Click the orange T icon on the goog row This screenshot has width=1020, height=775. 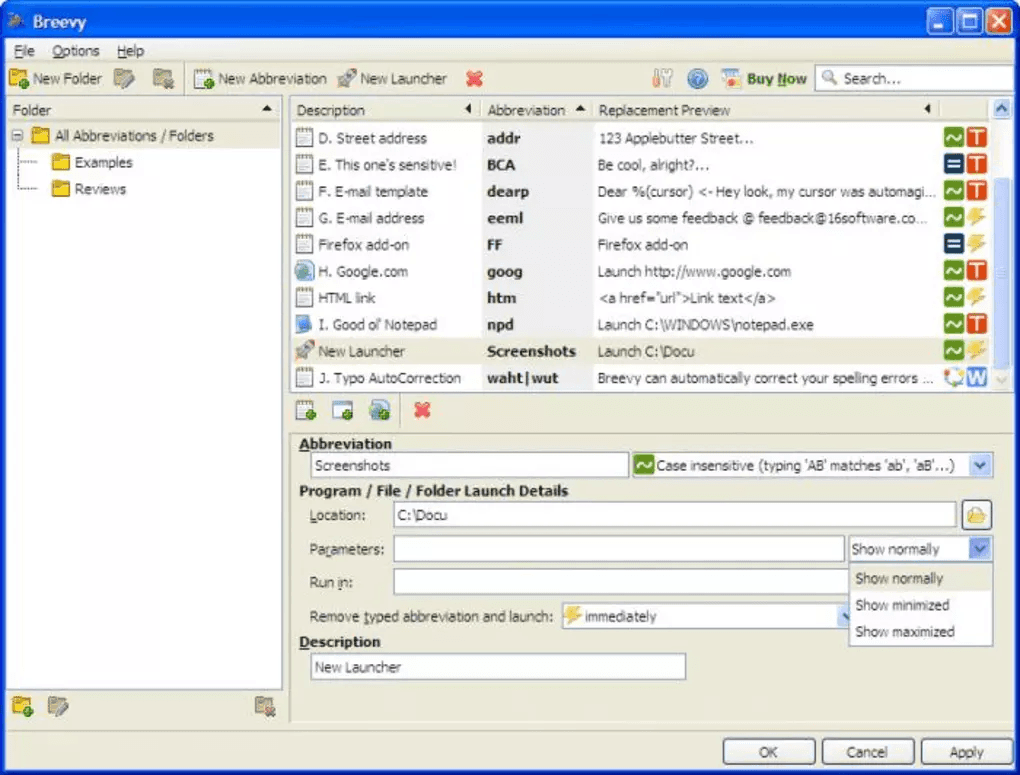click(976, 271)
